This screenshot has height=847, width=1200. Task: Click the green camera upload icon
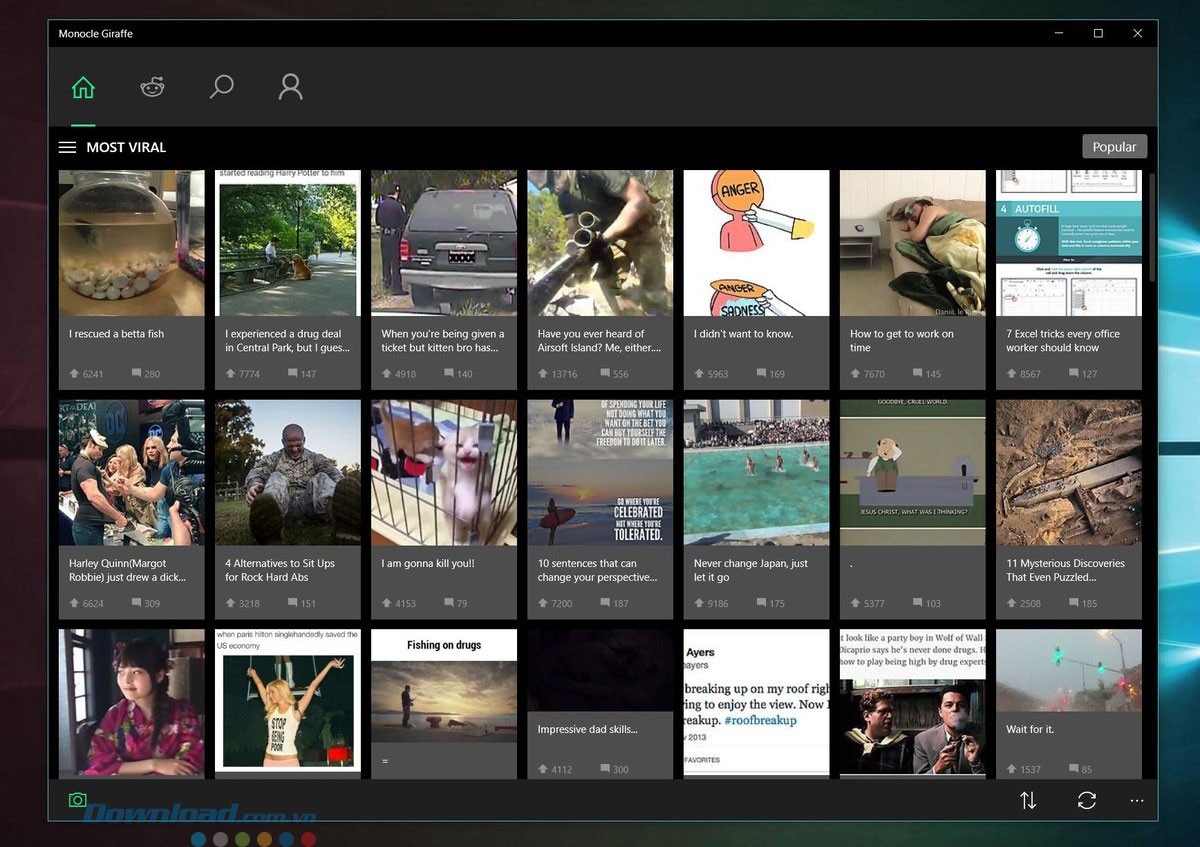coord(77,800)
